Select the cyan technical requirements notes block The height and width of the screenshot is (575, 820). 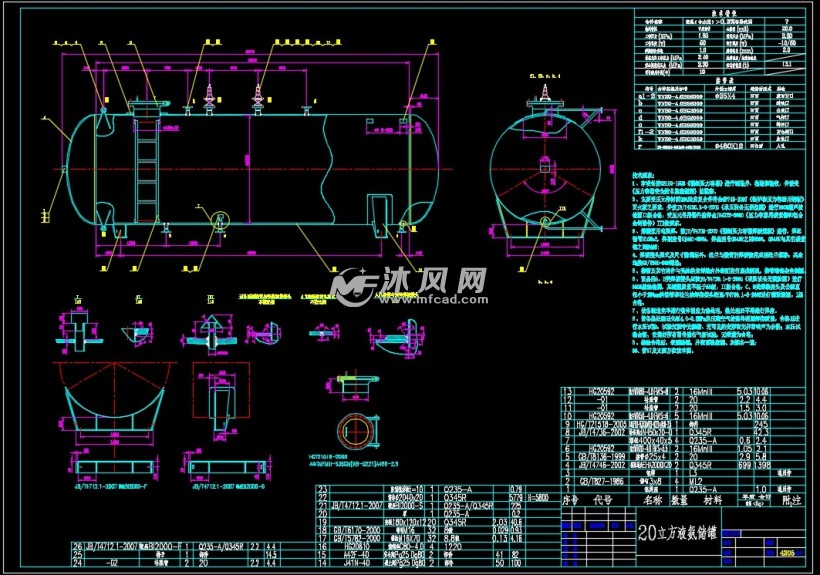pos(715,265)
